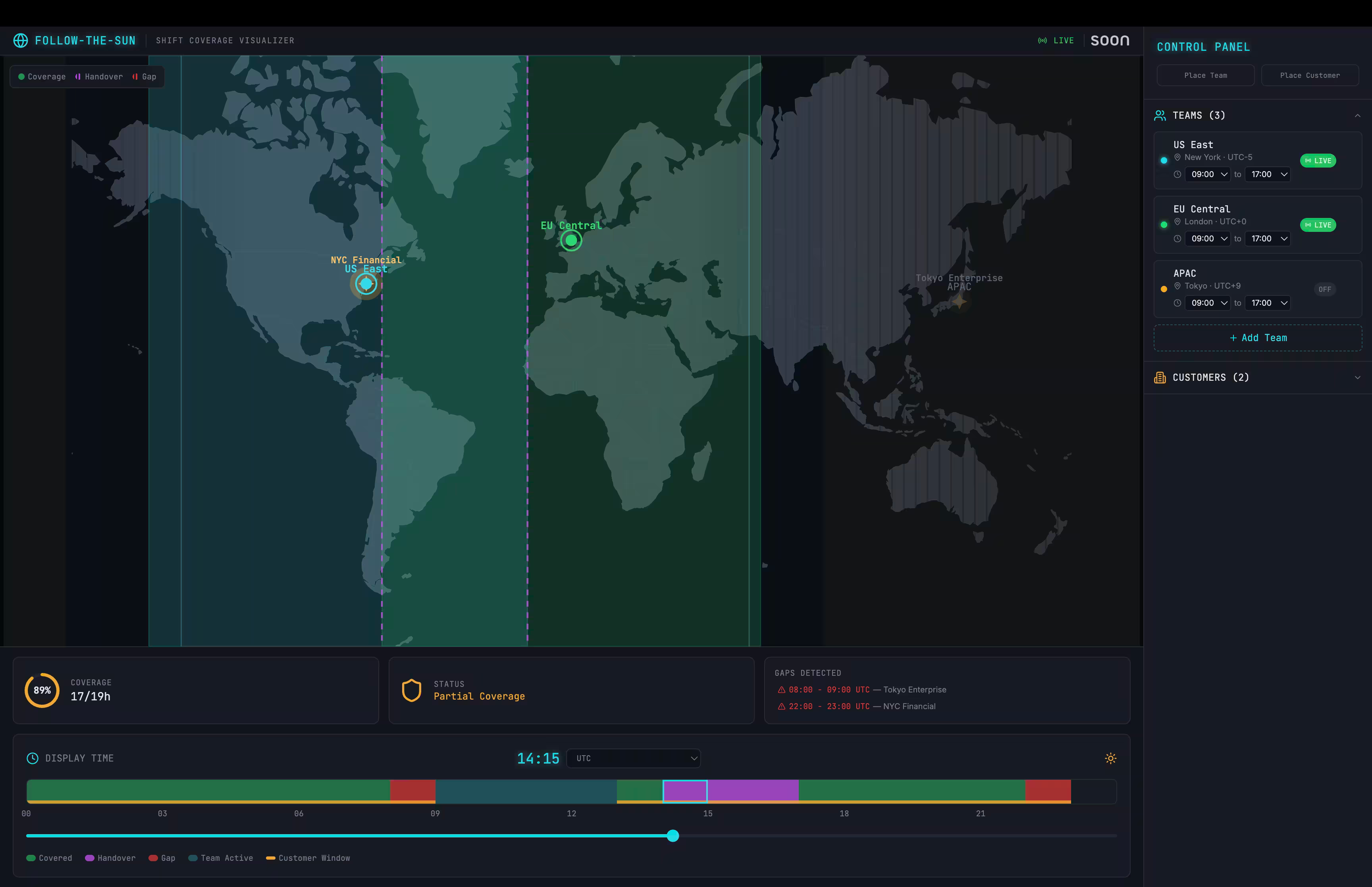Click the Tokyo Enterprise star marker
Viewport: 1372px width, 887px height.
[x=959, y=301]
